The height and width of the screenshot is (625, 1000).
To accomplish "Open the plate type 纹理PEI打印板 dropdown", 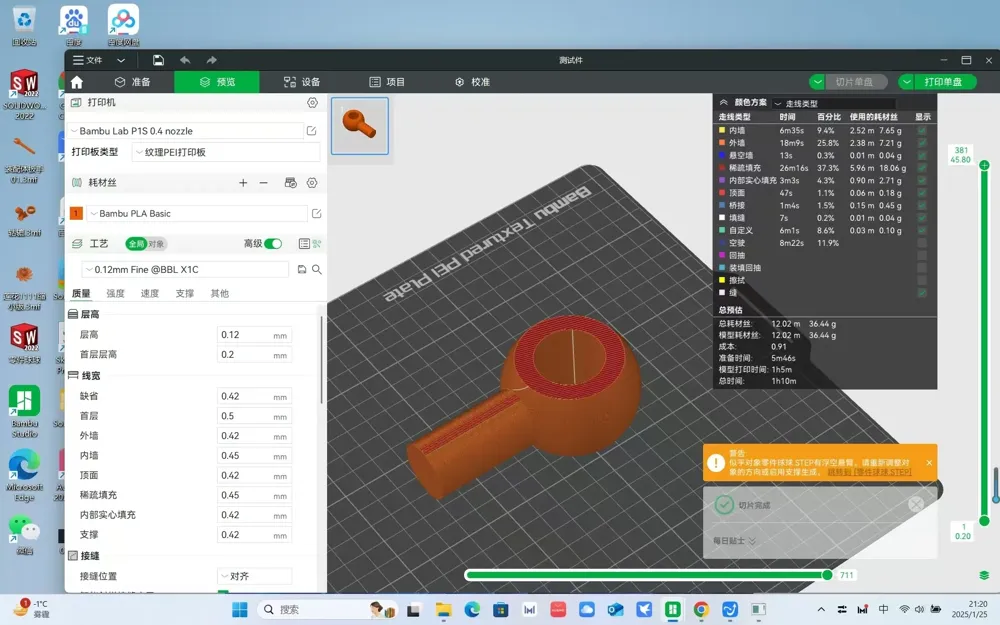I will click(226, 152).
